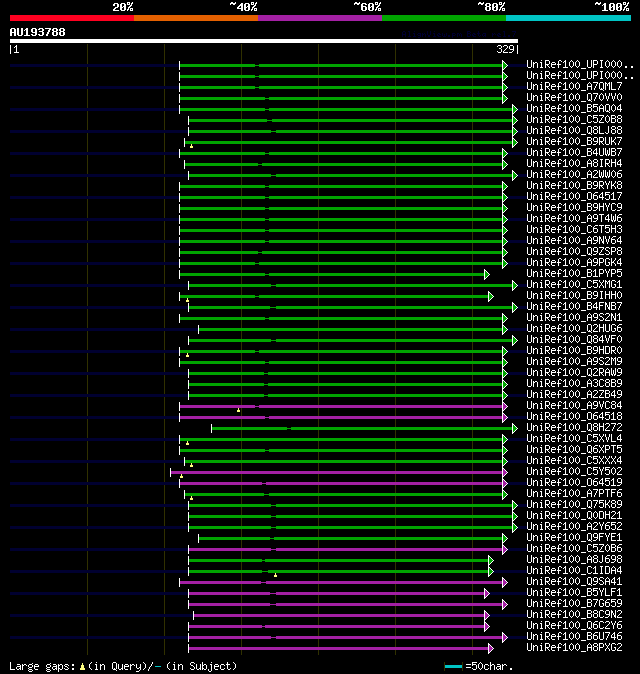Open hit UniRef100_C5Z0B8

pos(574,119)
